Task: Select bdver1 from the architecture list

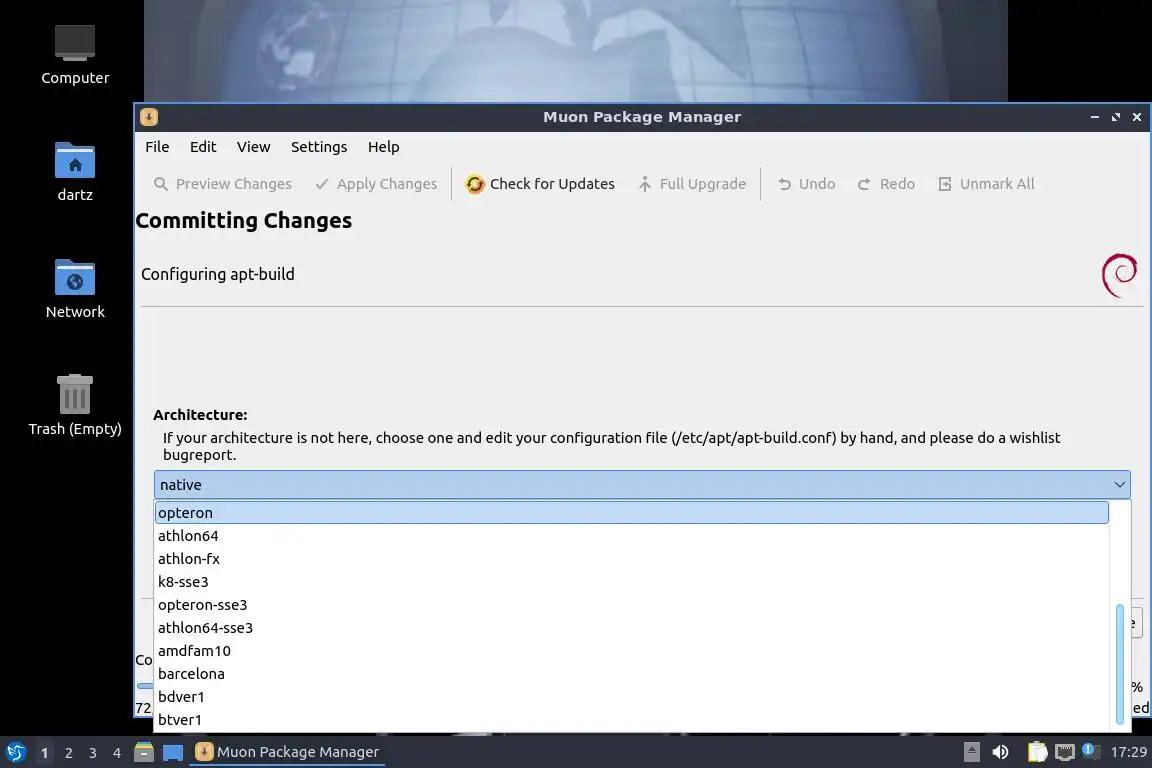Action: (631, 696)
